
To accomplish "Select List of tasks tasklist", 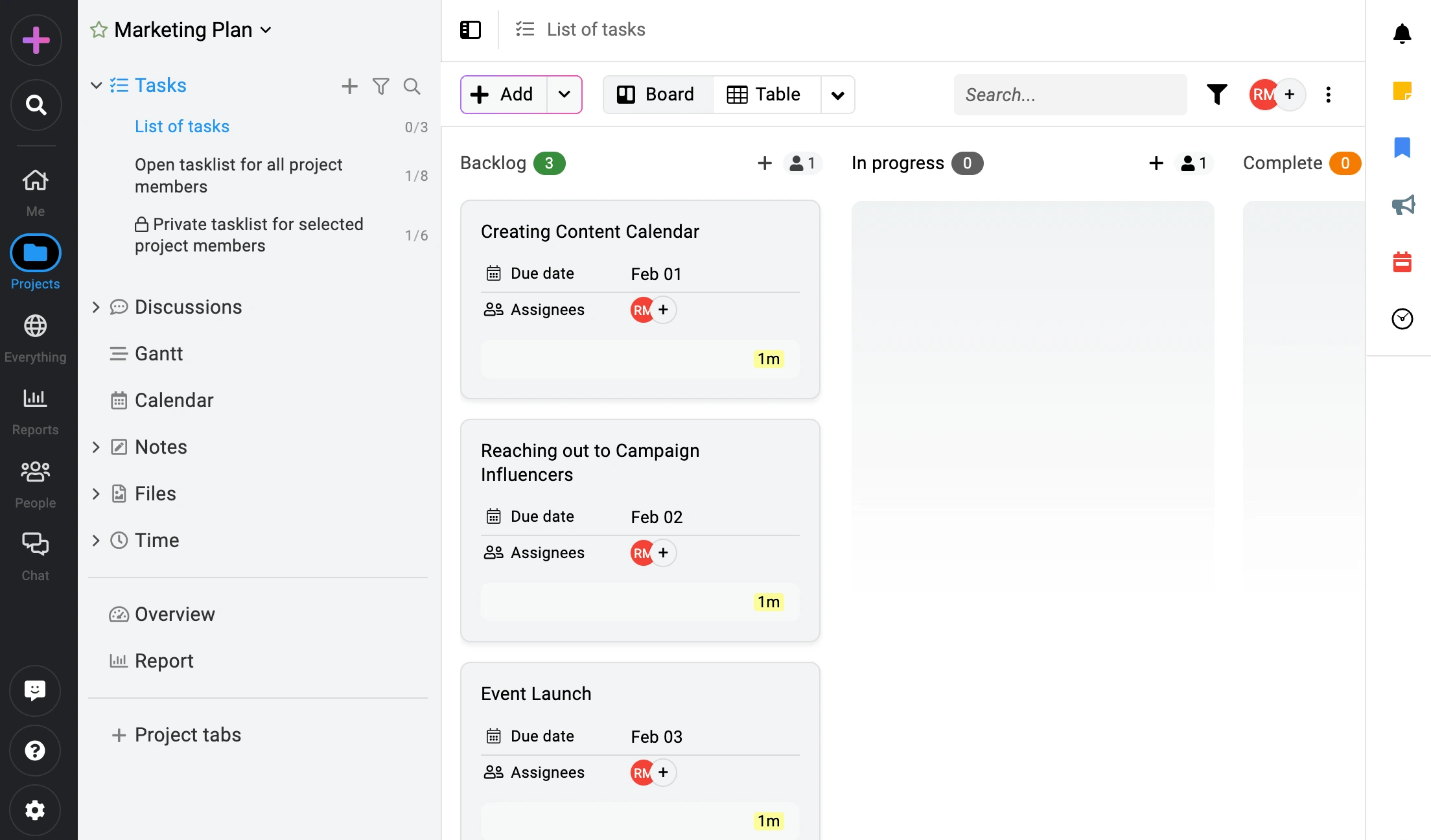I will pyautogui.click(x=182, y=126).
